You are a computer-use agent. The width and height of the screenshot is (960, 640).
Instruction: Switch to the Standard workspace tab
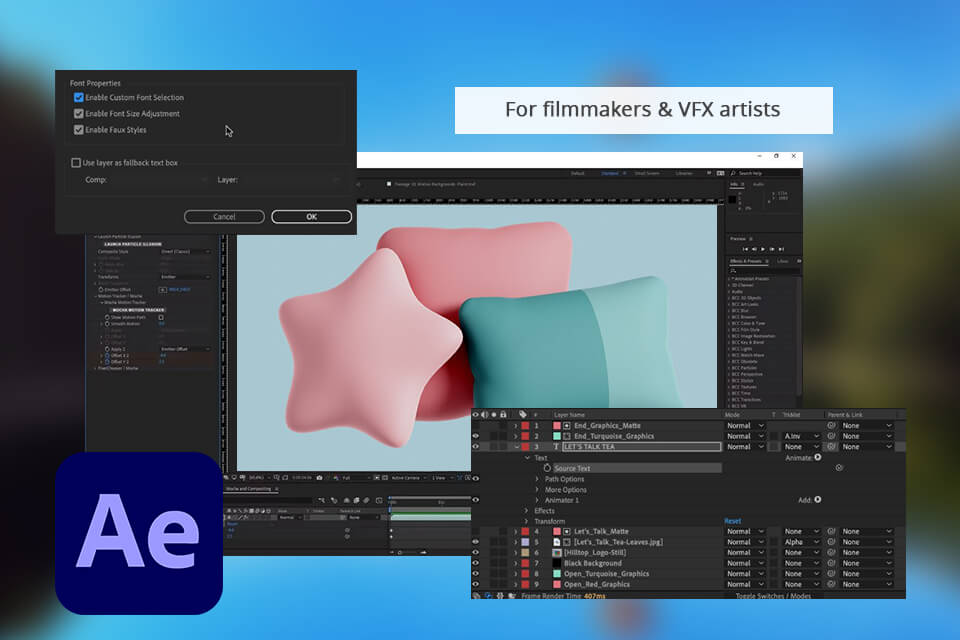coord(610,173)
